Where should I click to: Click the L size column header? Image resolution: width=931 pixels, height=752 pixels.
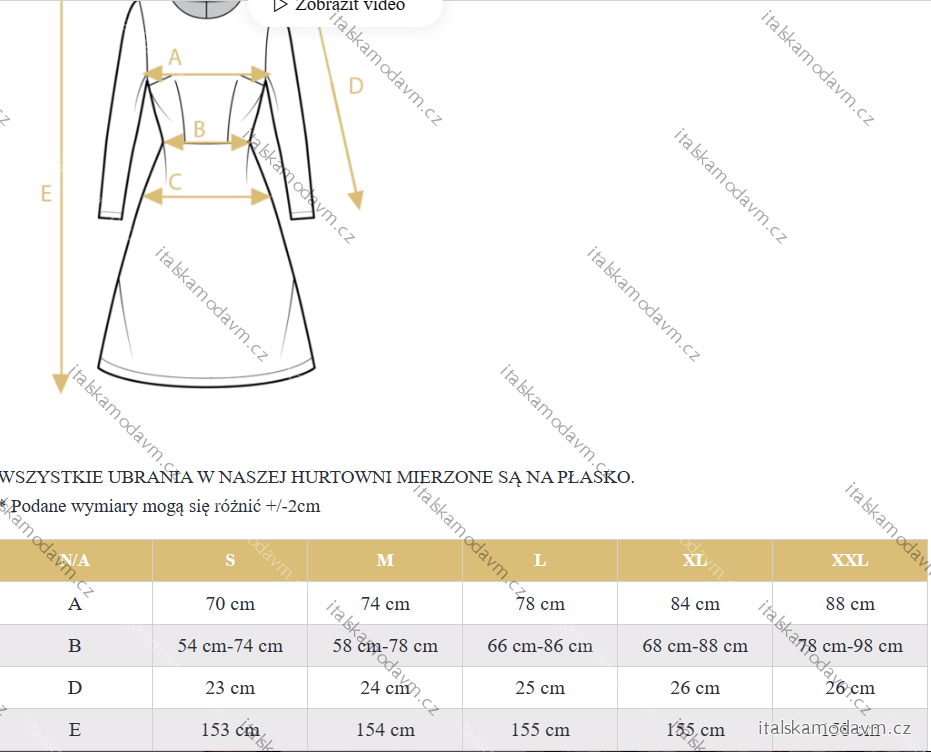pos(540,560)
